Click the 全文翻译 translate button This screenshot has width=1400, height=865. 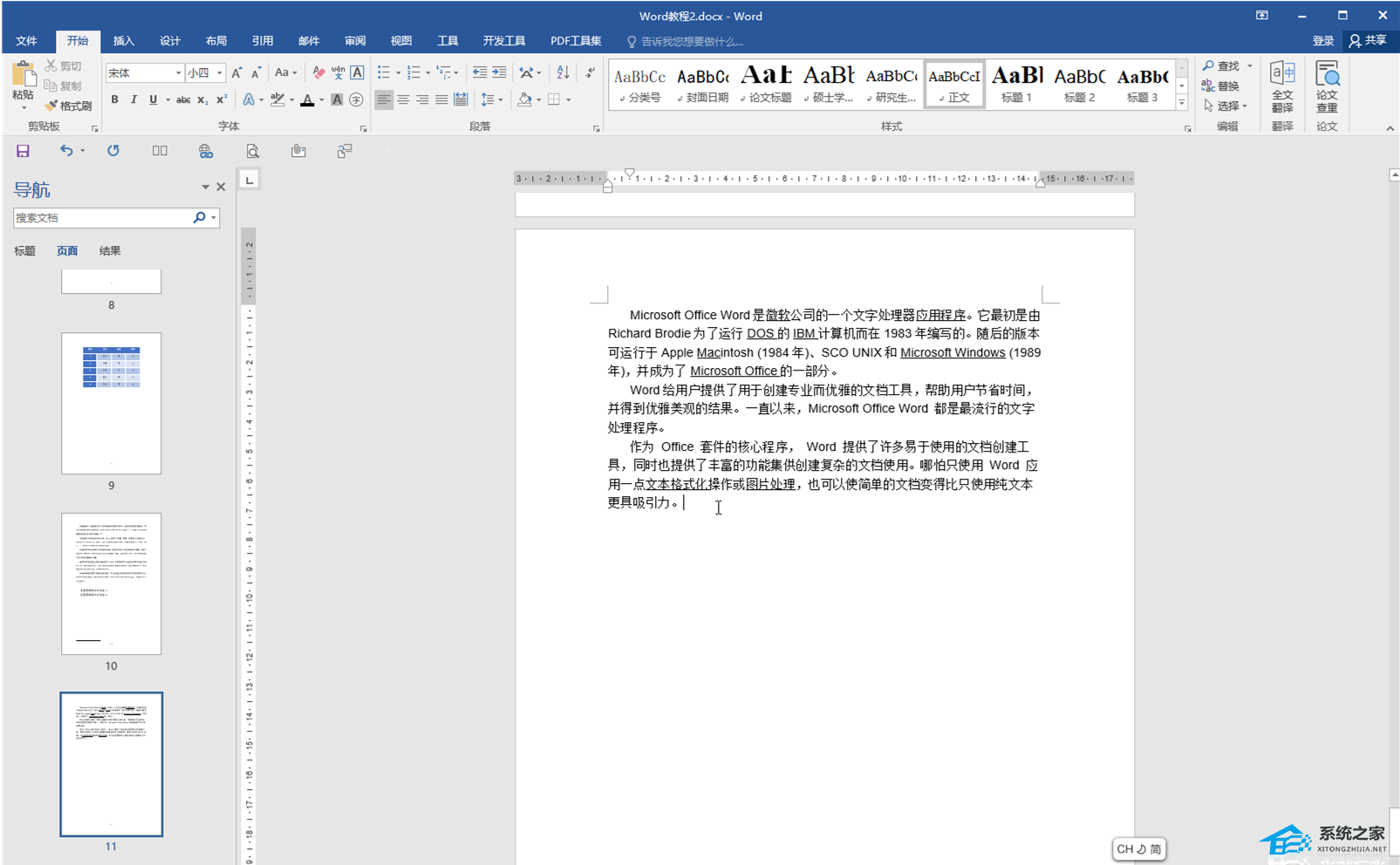coord(1282,87)
